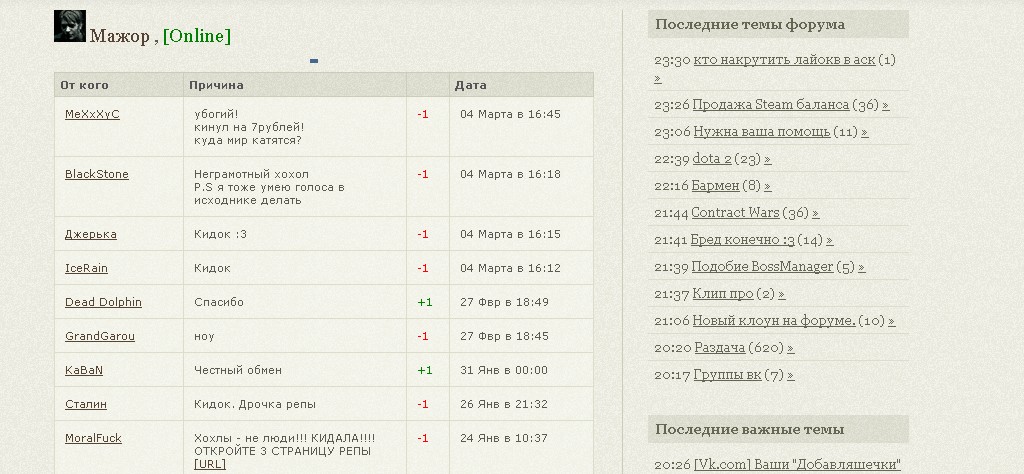Click the +1 rating from KaBaN
The image size is (1024, 474).
(x=424, y=370)
